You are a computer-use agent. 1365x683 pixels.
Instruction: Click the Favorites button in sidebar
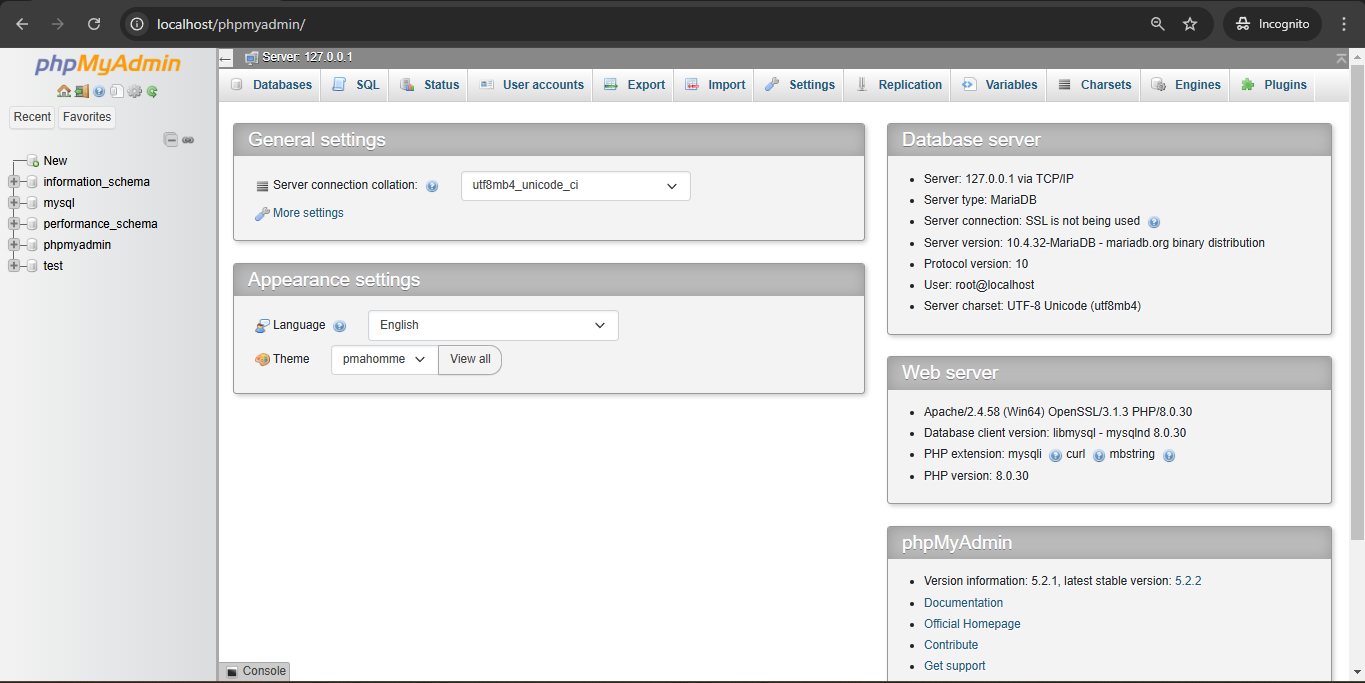click(87, 117)
